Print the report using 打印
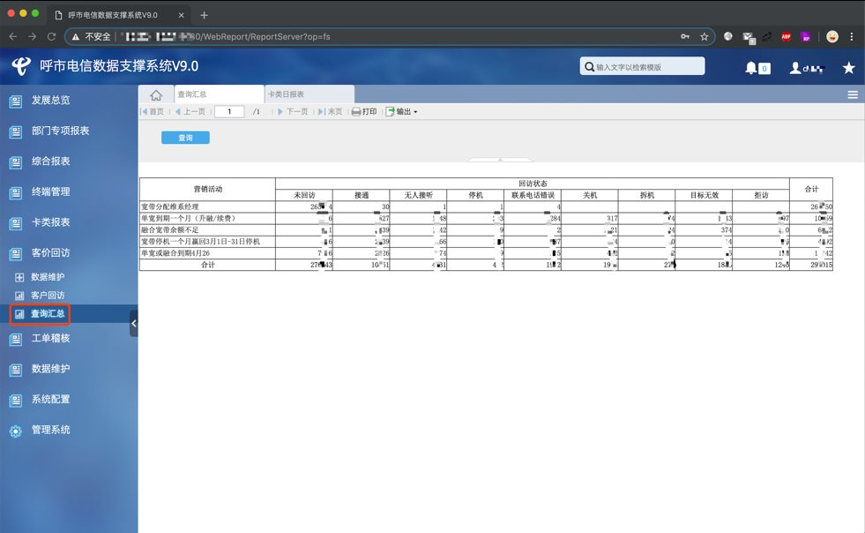865x533 pixels. tap(365, 111)
